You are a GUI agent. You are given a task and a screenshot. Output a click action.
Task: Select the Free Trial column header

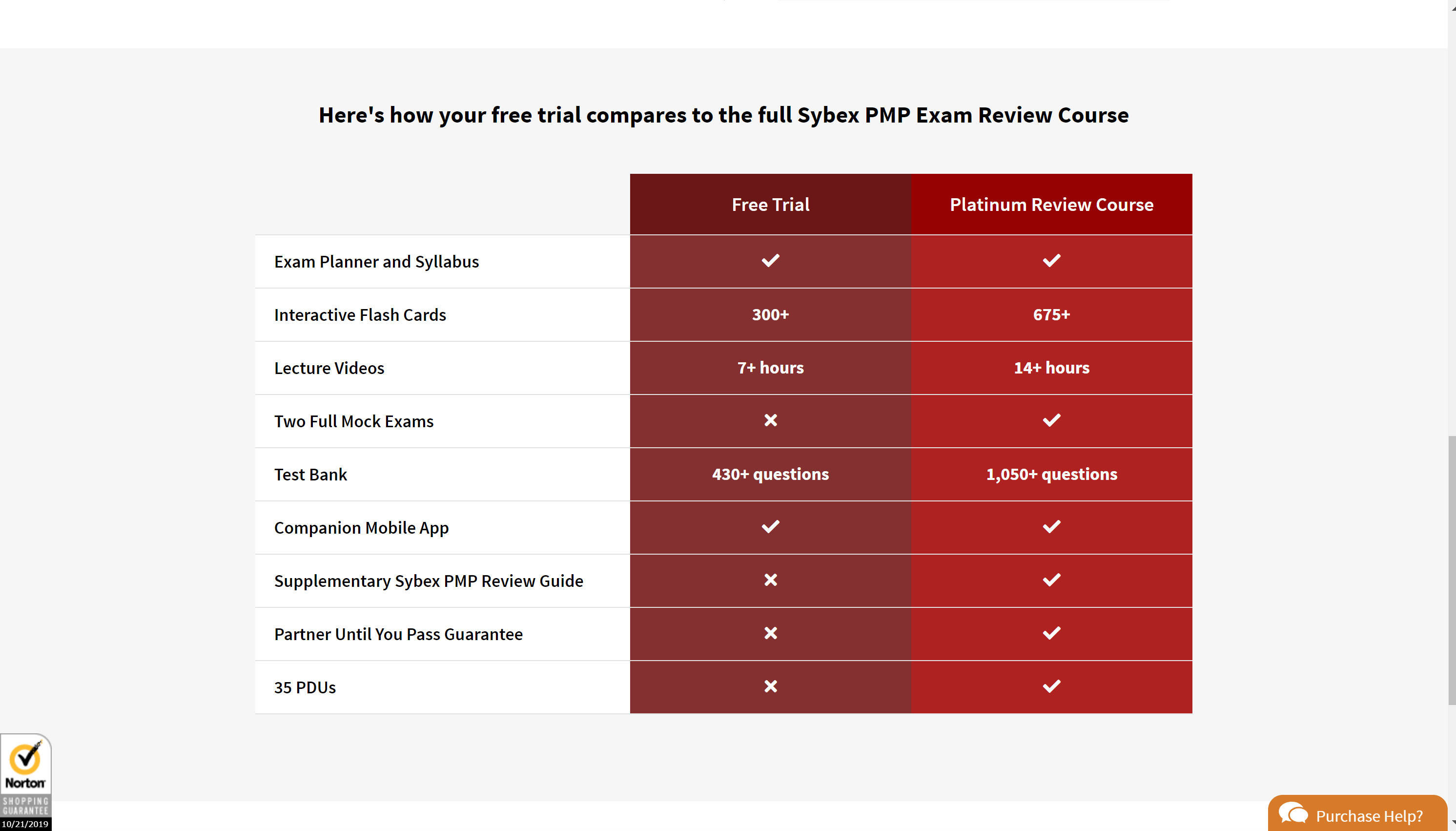(x=770, y=204)
